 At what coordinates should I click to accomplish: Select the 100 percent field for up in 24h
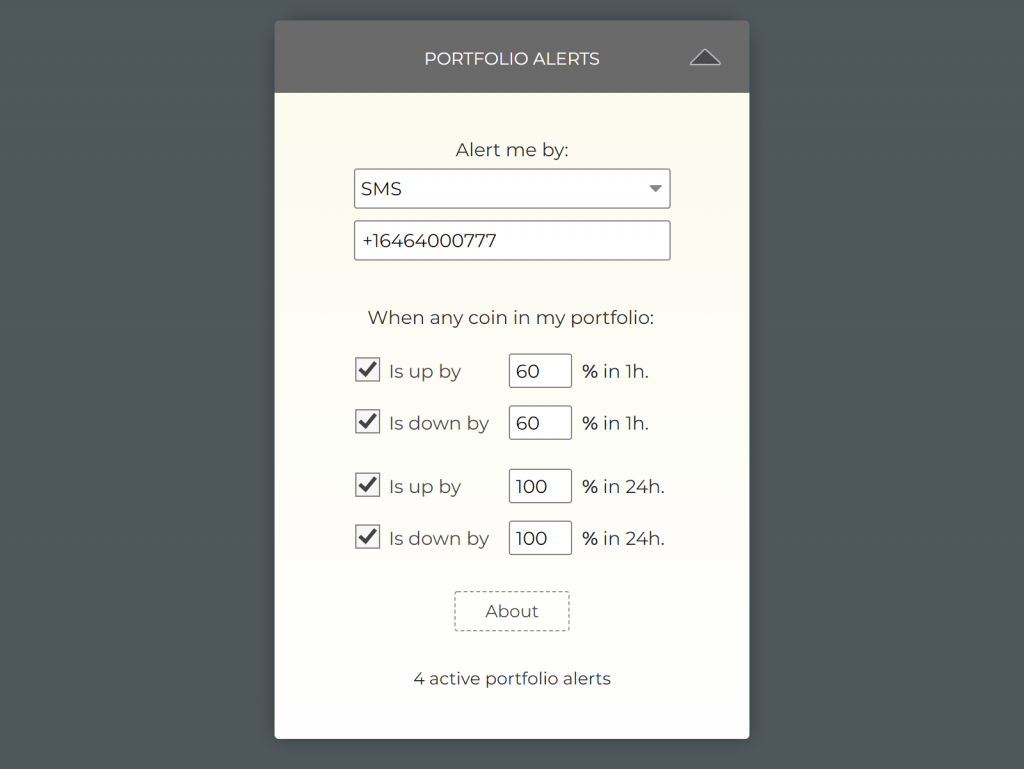540,486
